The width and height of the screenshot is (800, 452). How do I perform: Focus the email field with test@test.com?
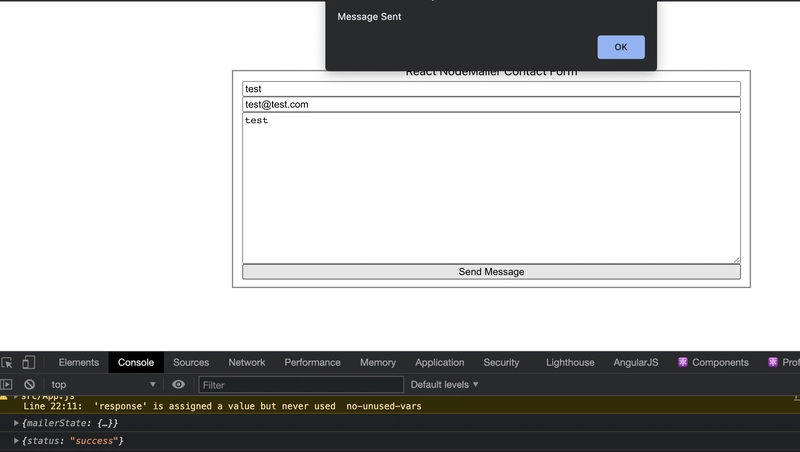[491, 105]
